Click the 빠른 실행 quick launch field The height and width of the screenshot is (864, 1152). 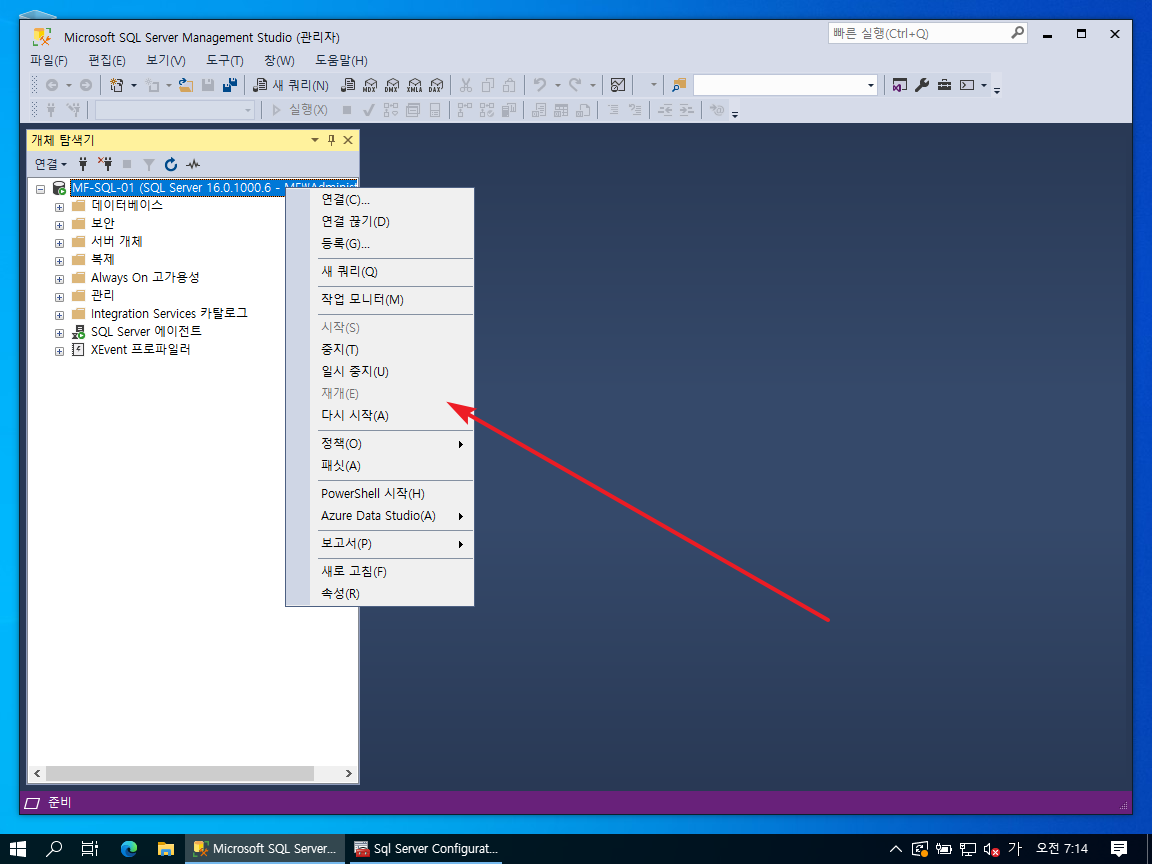927,34
